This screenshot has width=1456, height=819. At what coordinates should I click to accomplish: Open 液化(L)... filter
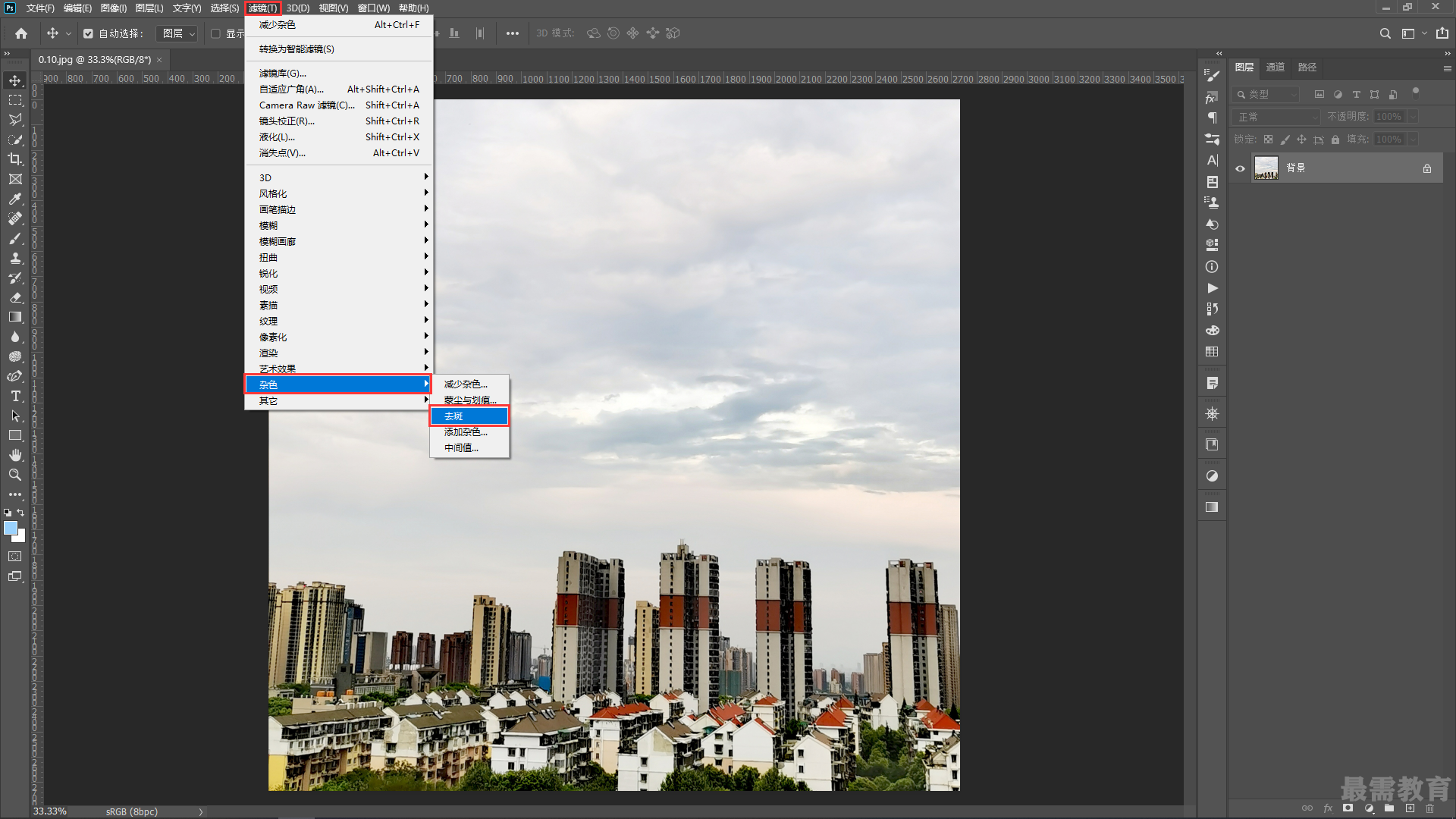338,136
